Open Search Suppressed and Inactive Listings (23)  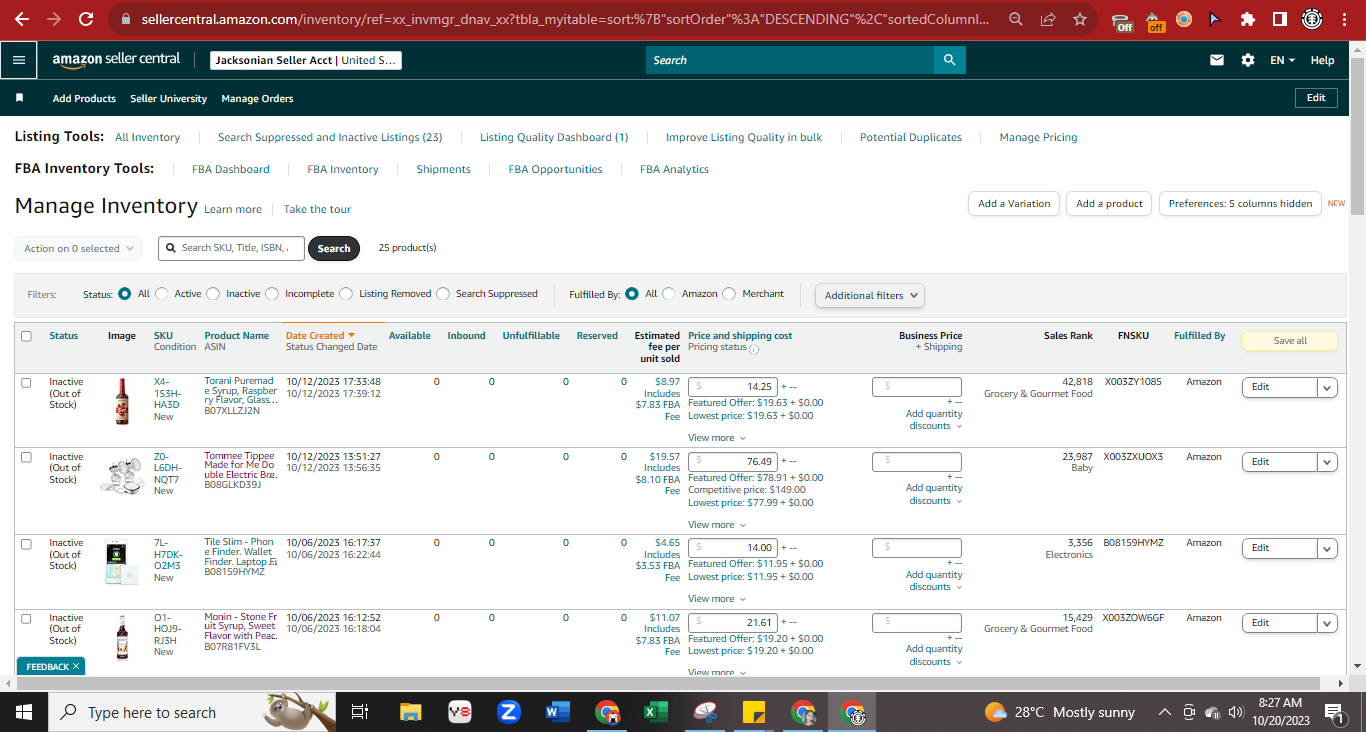point(330,137)
